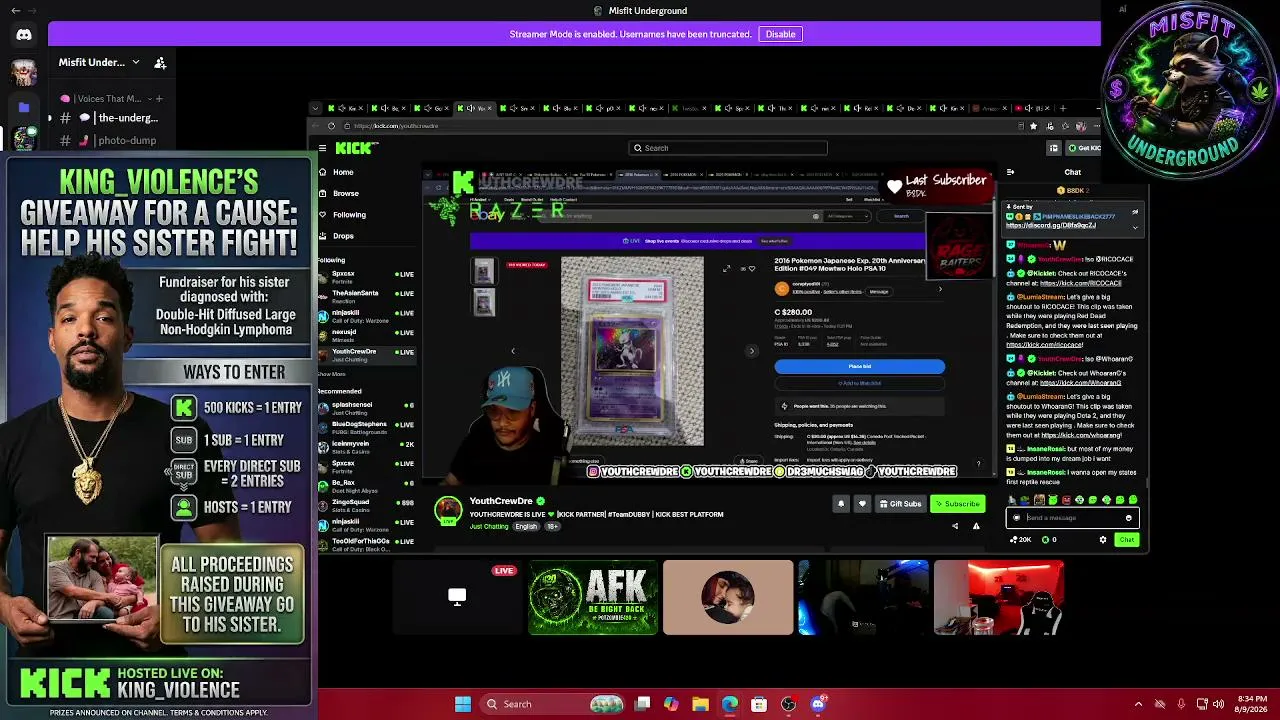Select the screen share tile with monitor icon
The image size is (1280, 720).
pyautogui.click(x=457, y=598)
